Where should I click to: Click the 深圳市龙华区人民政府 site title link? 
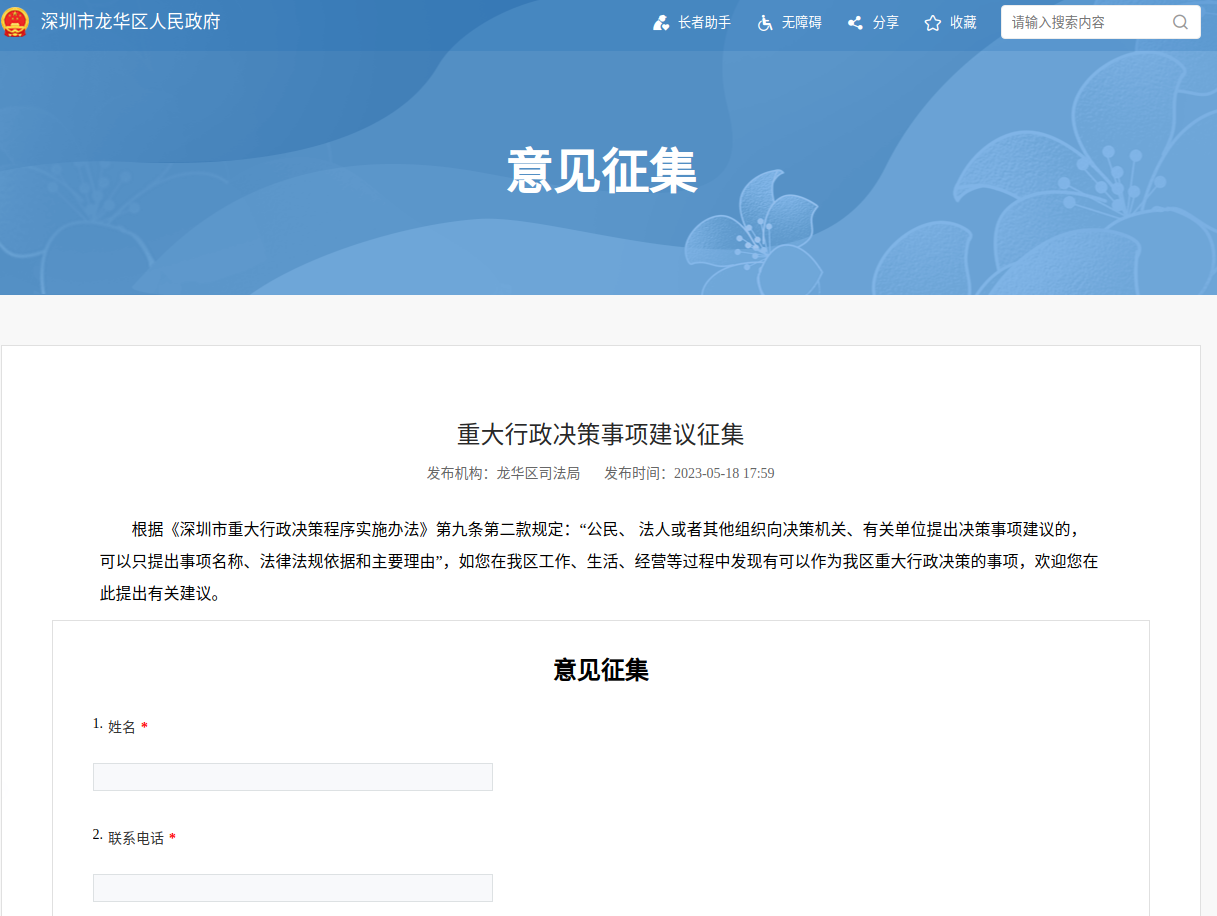pyautogui.click(x=132, y=21)
